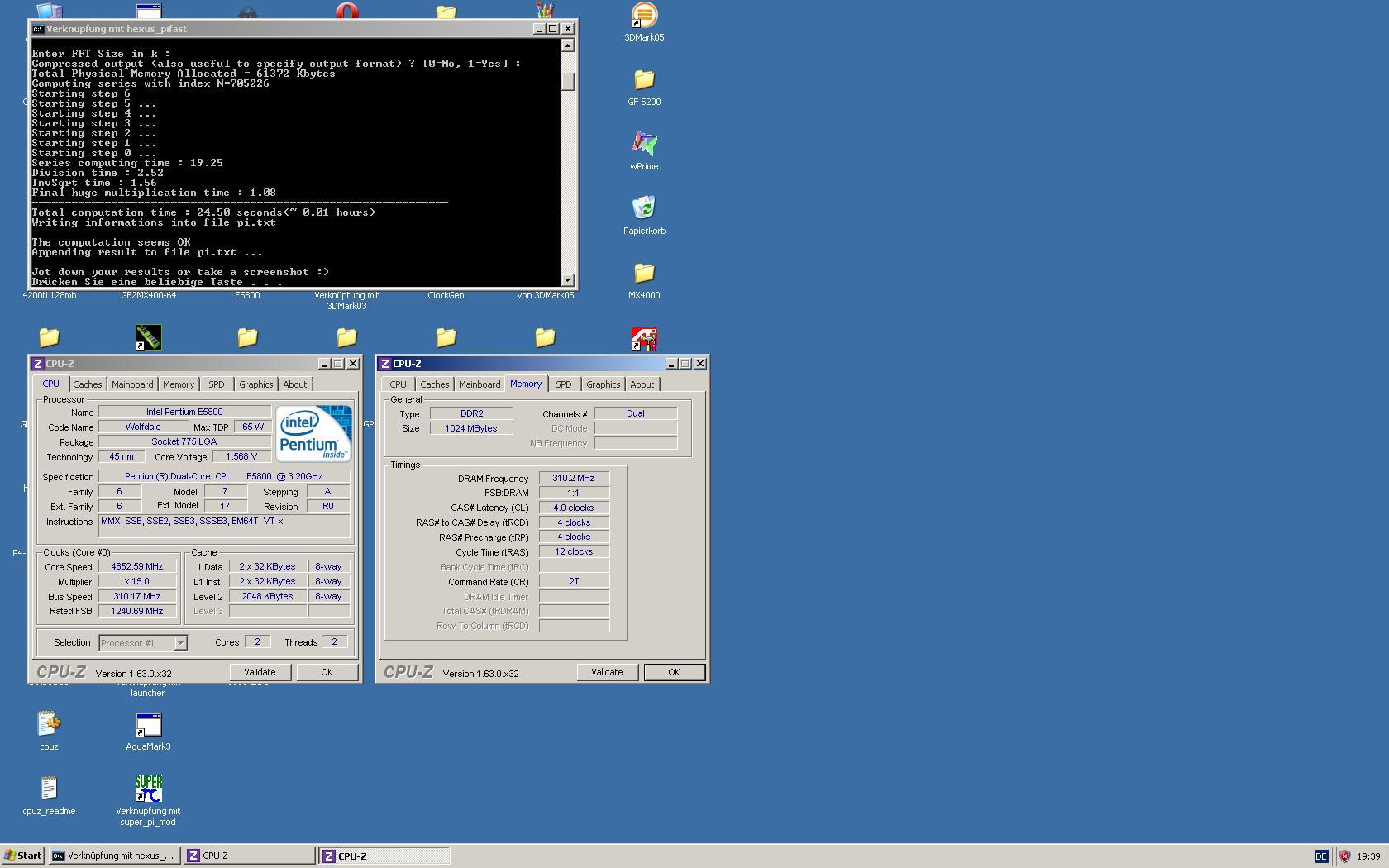1389x868 pixels.
Task: Click the DE language indicator in tray
Action: (1321, 856)
